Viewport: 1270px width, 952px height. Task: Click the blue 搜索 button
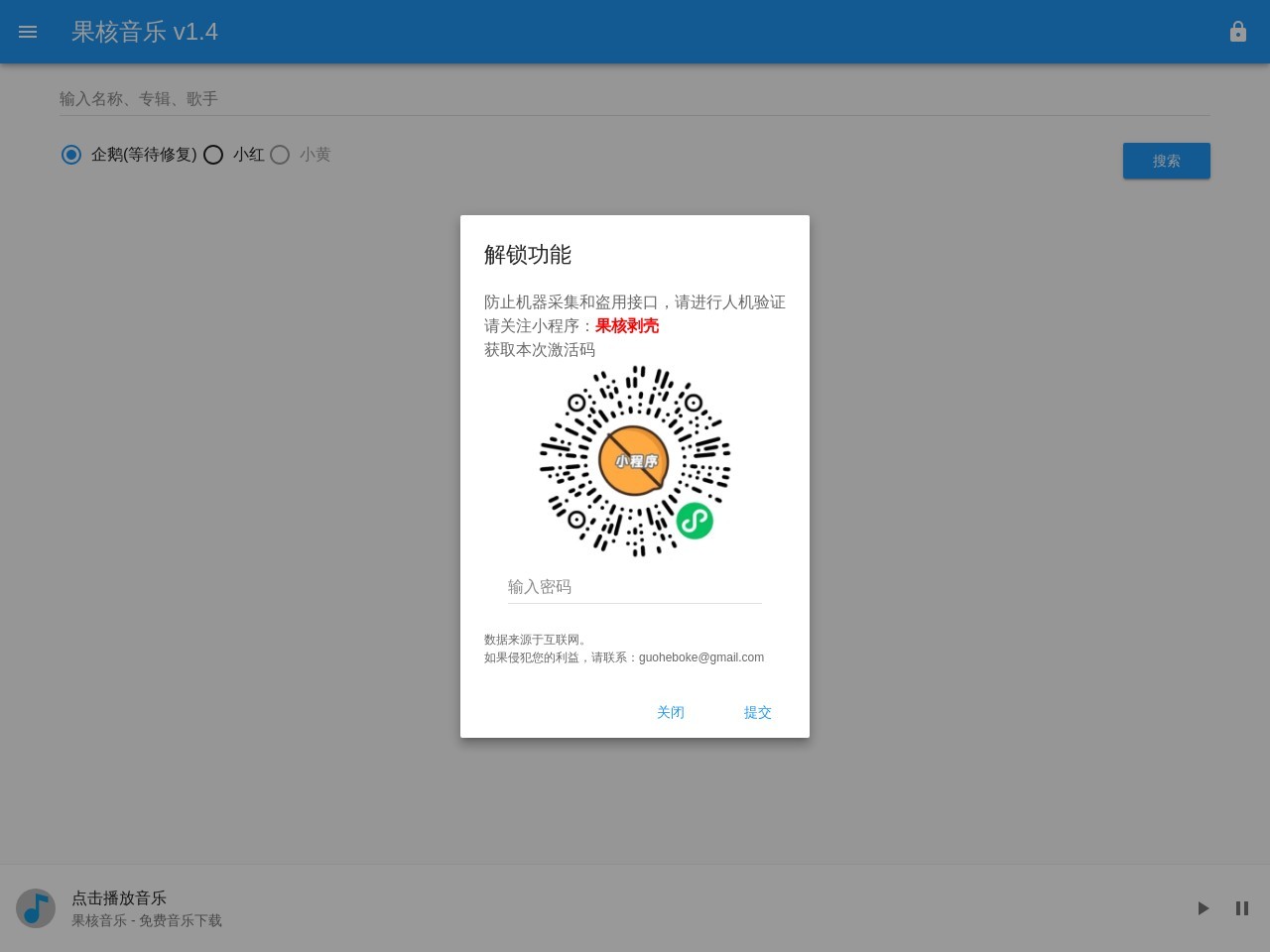click(1167, 161)
